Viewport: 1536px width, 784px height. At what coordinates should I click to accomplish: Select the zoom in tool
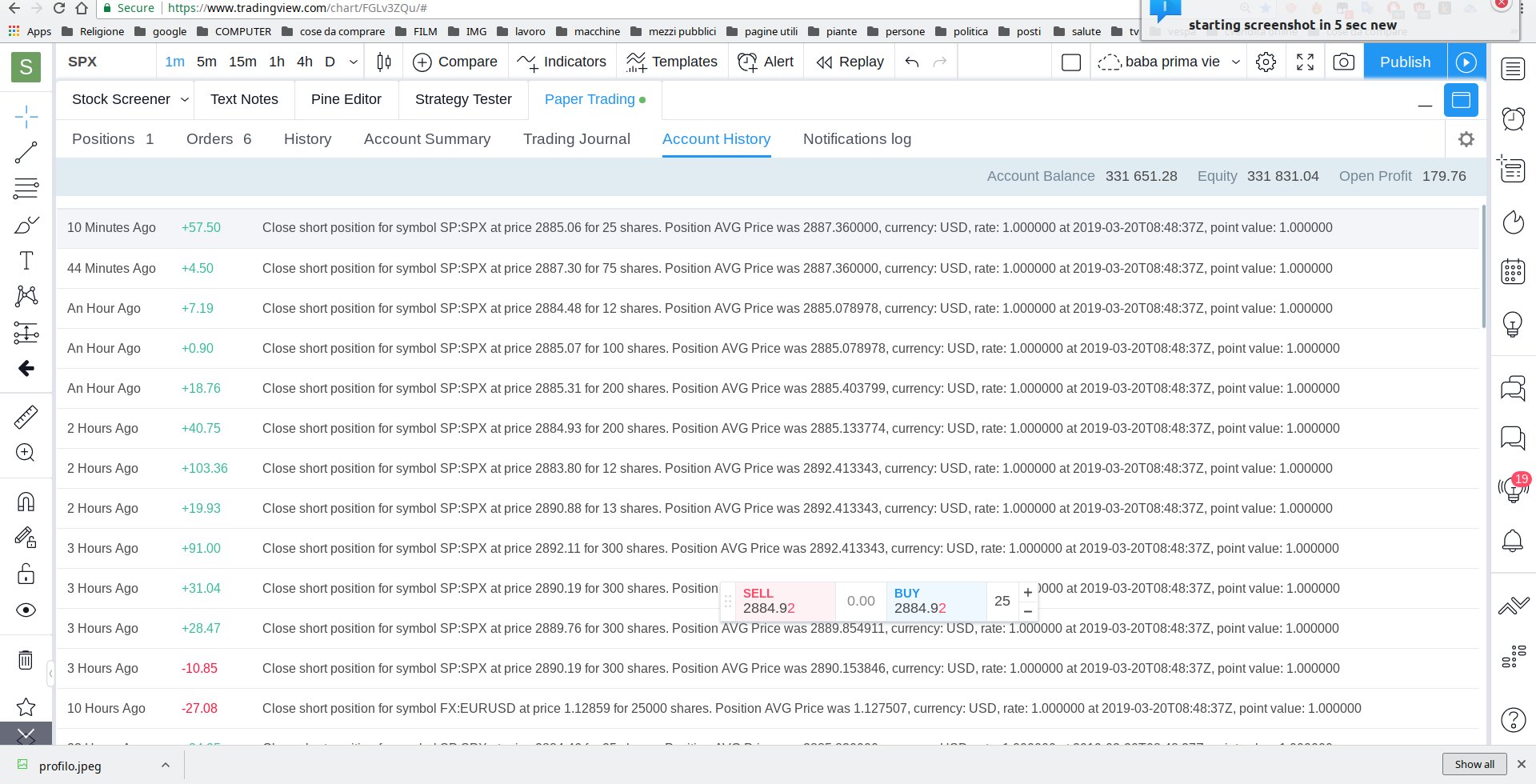point(26,453)
